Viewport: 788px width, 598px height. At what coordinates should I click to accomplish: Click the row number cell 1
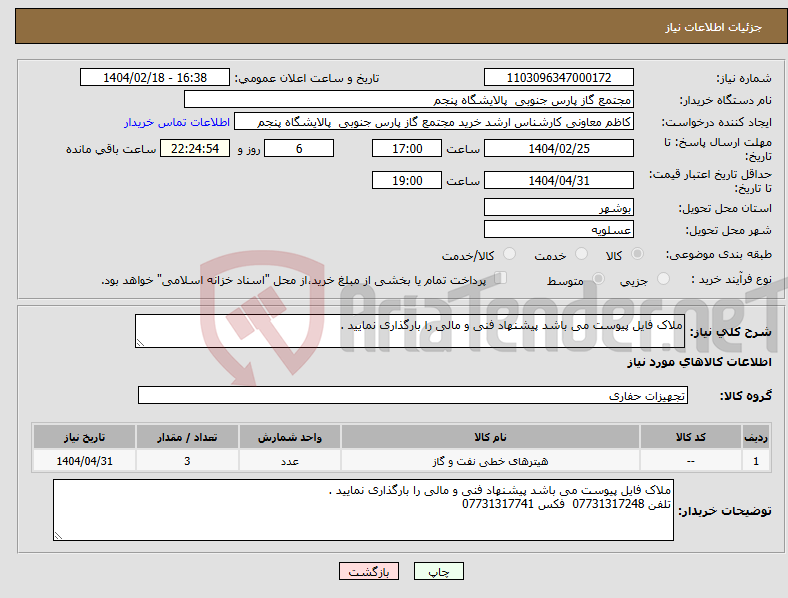point(755,461)
